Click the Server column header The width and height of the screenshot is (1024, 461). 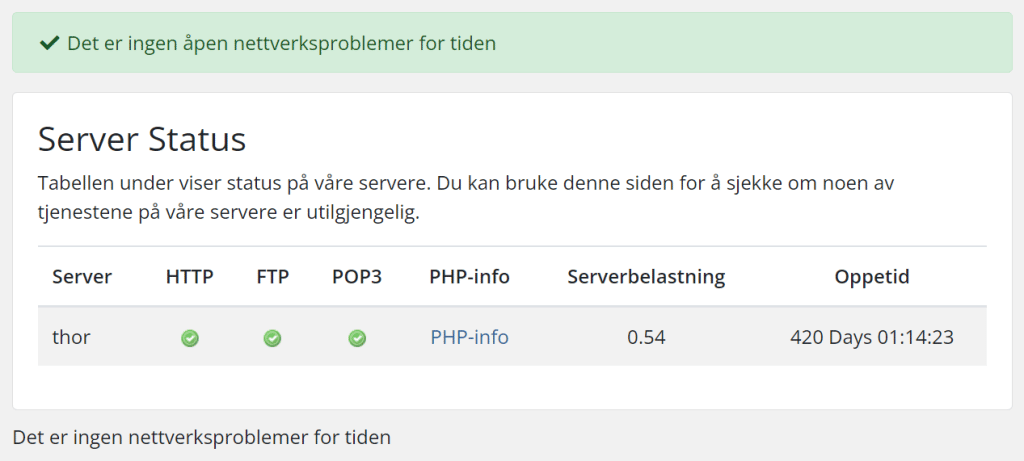[x=82, y=277]
